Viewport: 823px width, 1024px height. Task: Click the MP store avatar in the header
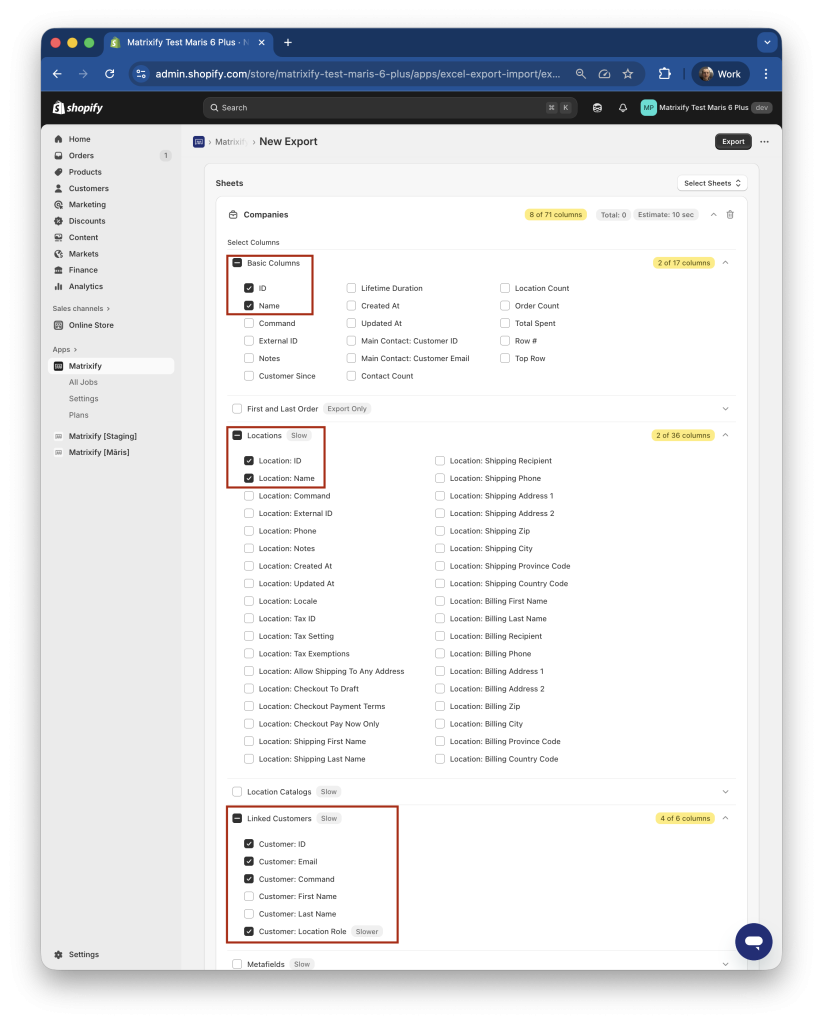tap(648, 107)
